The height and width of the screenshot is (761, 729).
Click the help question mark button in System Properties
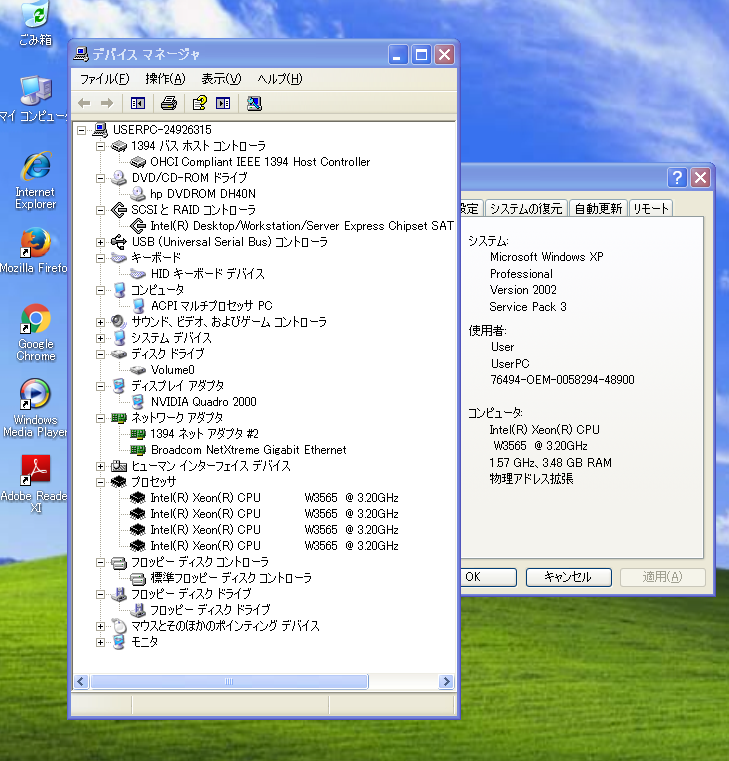click(677, 178)
